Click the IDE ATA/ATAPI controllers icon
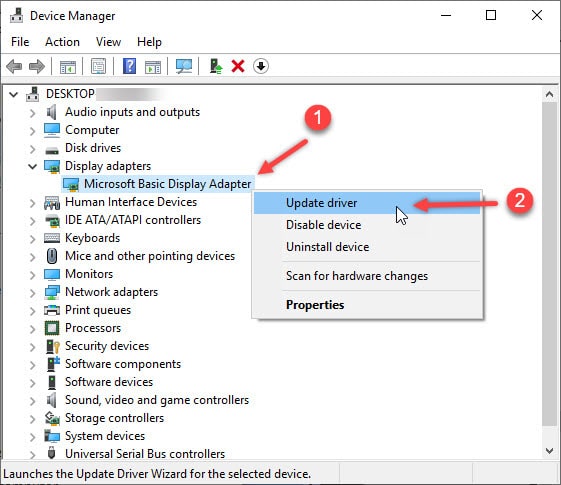This screenshot has width=561, height=485. tap(52, 220)
